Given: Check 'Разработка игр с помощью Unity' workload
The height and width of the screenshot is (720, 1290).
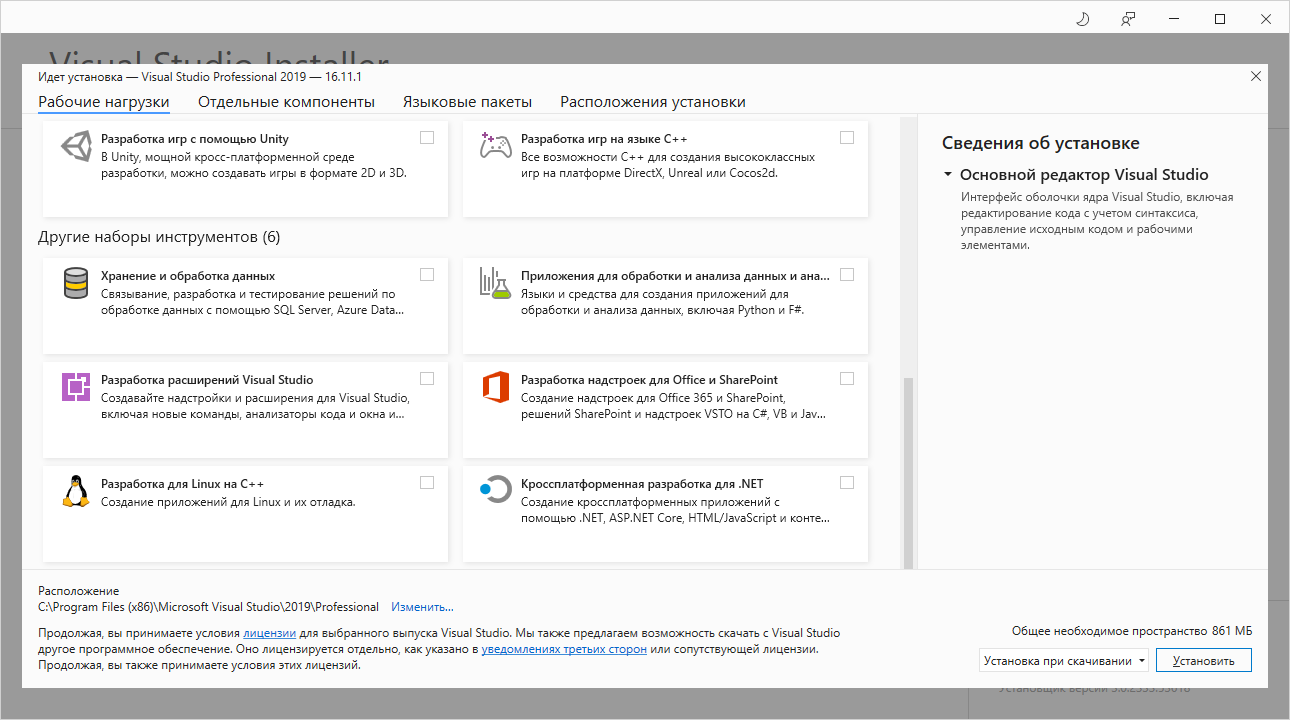Looking at the screenshot, I should (x=427, y=137).
